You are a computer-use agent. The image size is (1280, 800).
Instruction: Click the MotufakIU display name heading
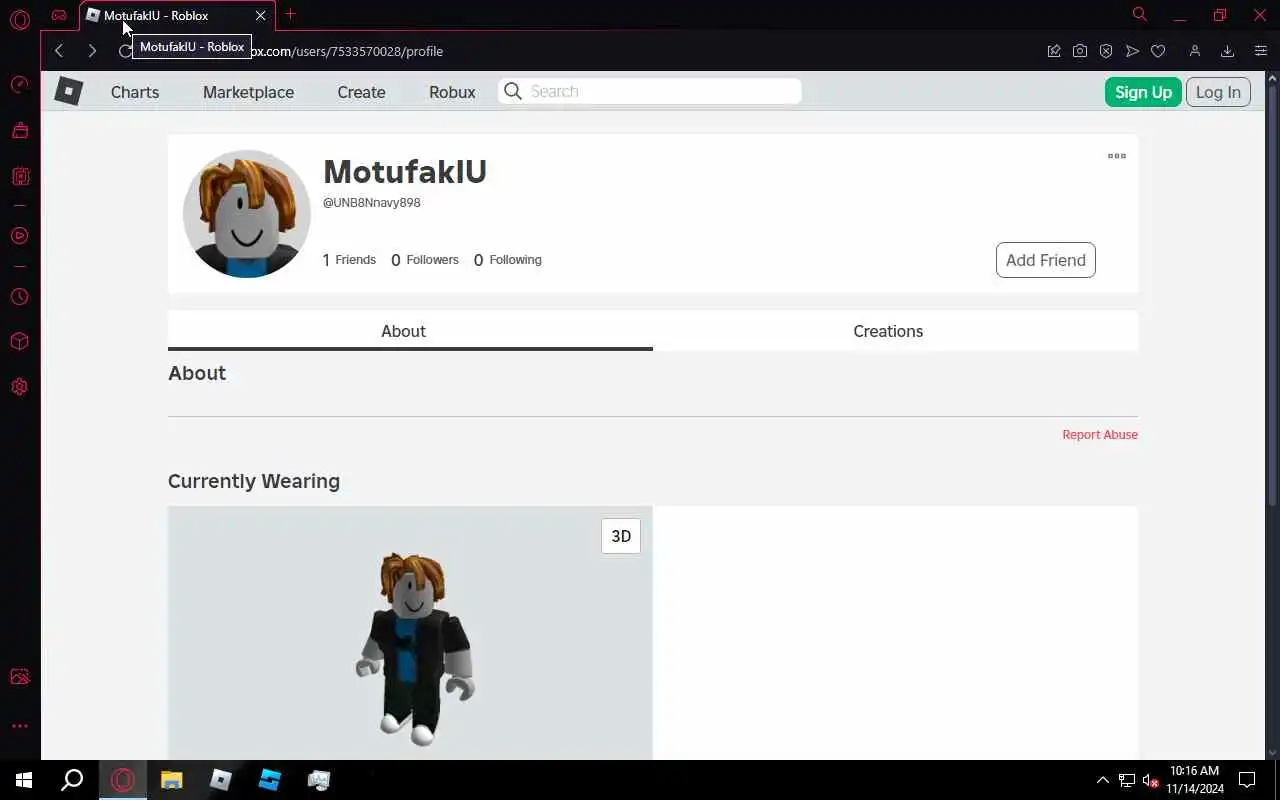[405, 172]
